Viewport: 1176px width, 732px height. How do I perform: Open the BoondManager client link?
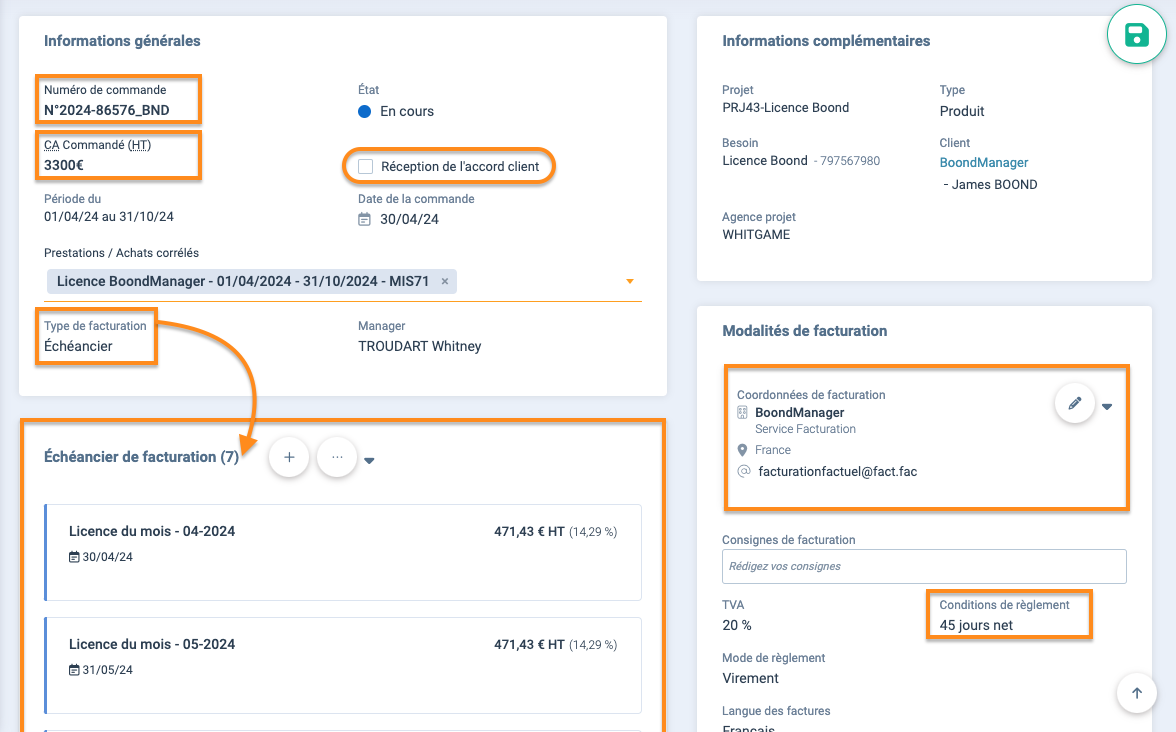click(x=983, y=162)
